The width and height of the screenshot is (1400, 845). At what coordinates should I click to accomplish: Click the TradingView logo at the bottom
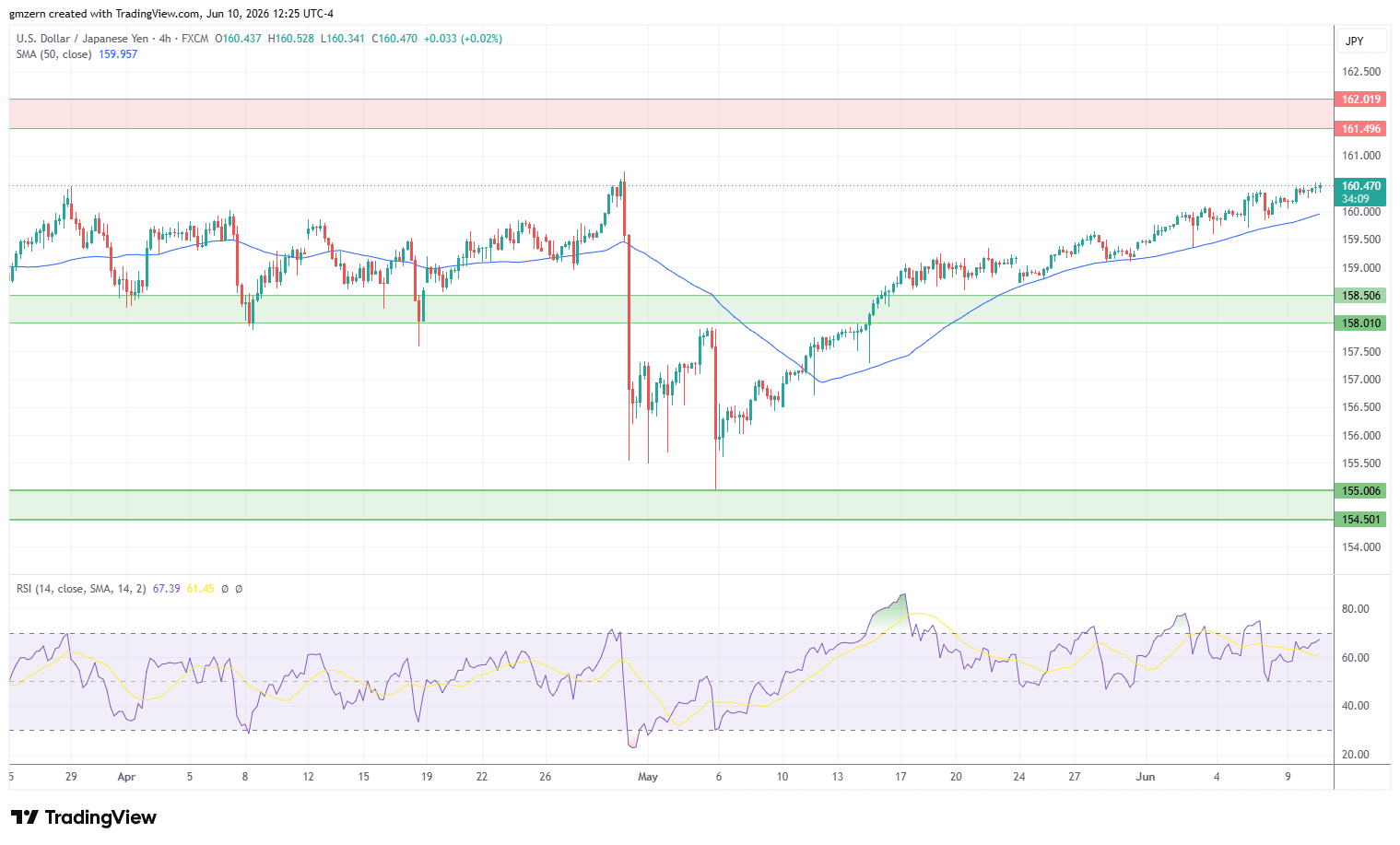(83, 817)
